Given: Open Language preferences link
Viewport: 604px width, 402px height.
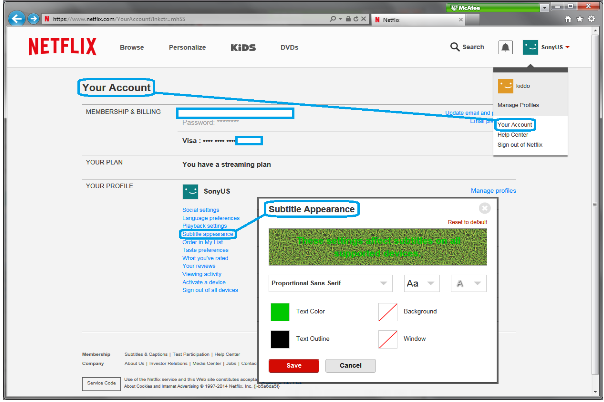Looking at the screenshot, I should click(x=211, y=218).
